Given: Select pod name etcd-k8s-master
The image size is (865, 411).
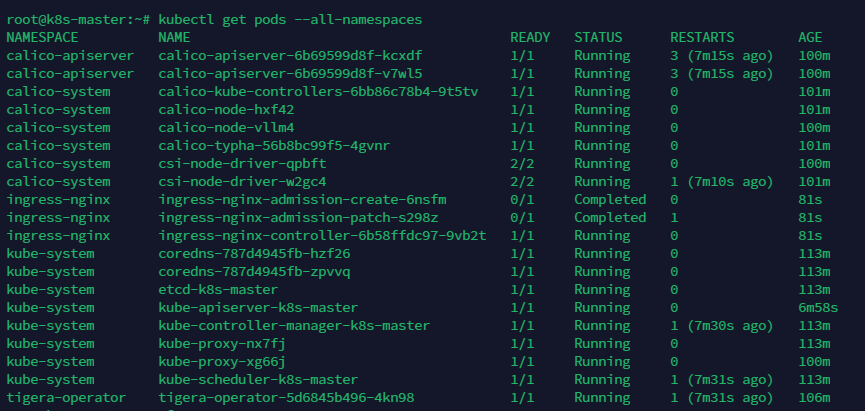Looking at the screenshot, I should (218, 290).
